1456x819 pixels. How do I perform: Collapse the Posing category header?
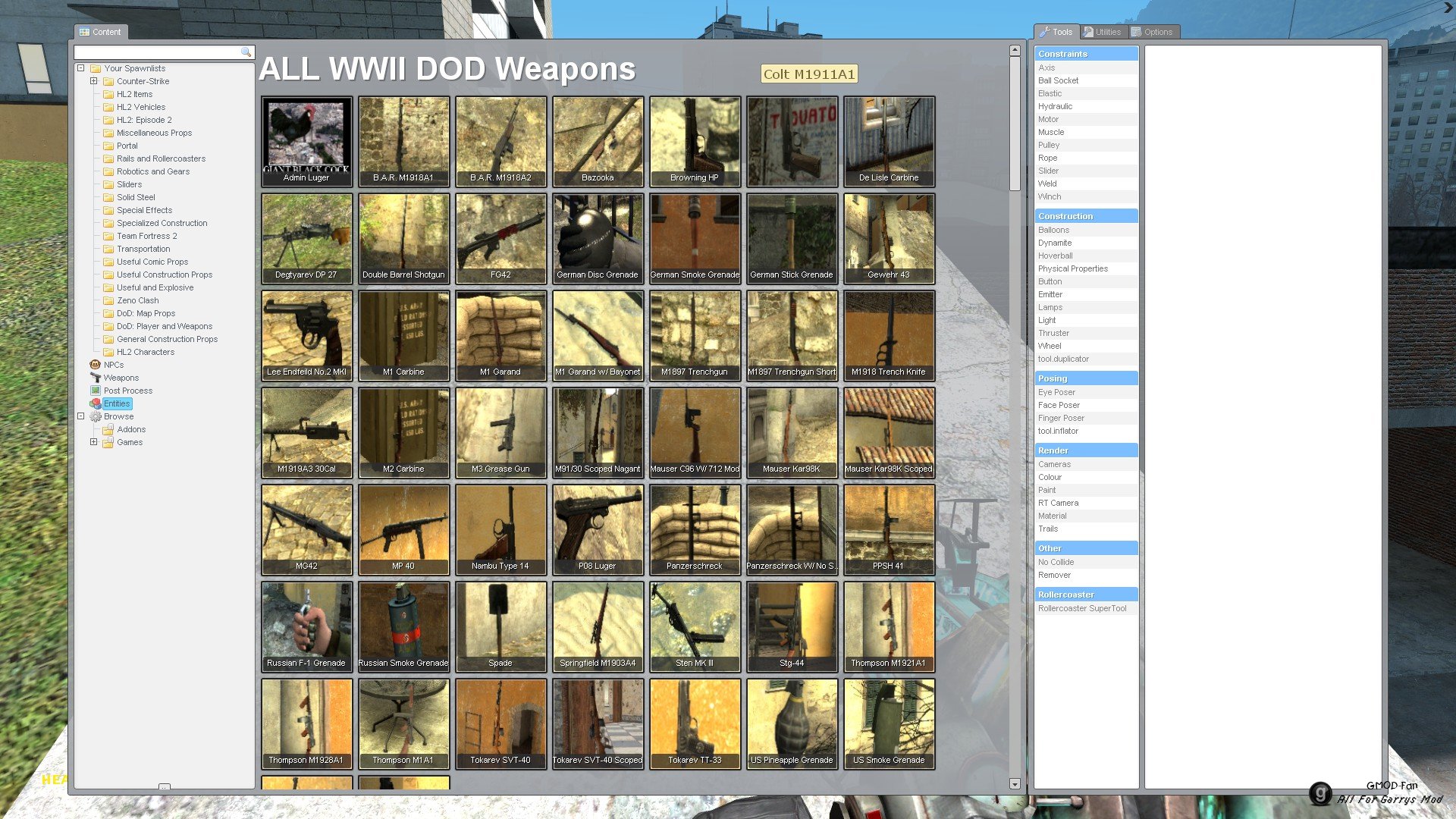tap(1086, 378)
